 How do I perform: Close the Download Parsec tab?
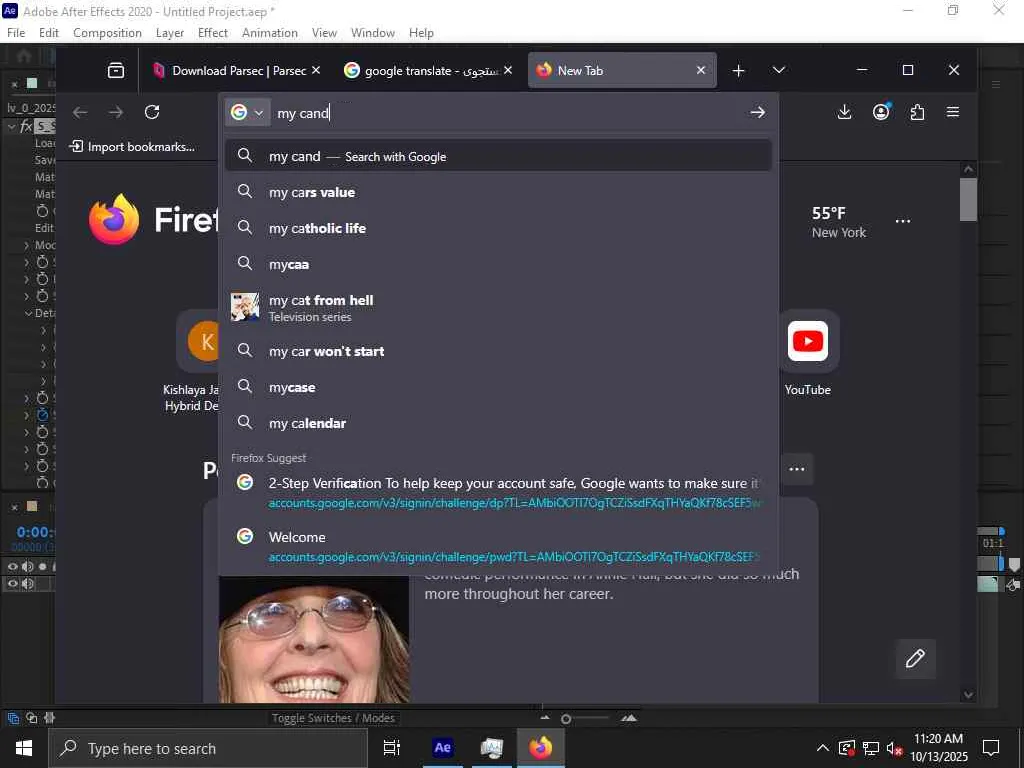(x=316, y=70)
